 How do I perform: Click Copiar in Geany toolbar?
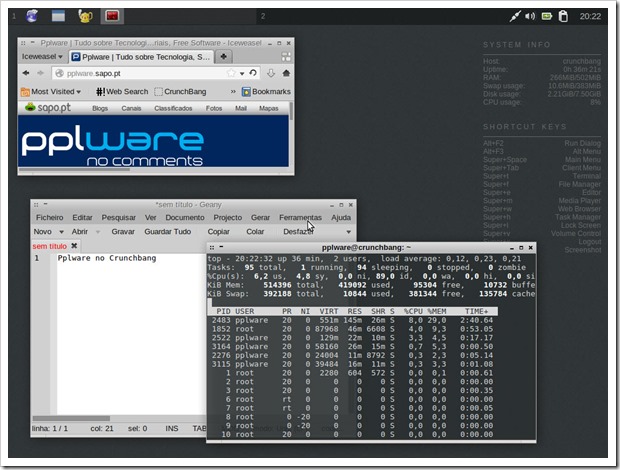[x=219, y=232]
